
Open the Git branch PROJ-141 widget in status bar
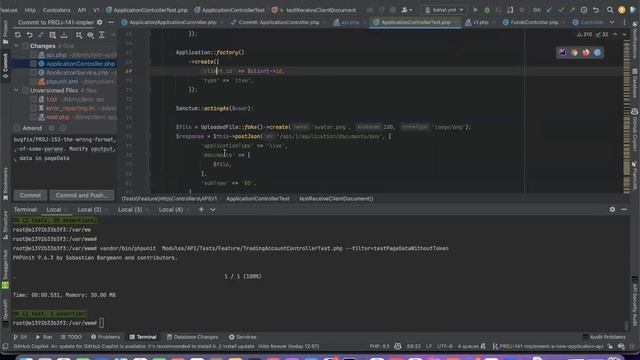(x=547, y=347)
